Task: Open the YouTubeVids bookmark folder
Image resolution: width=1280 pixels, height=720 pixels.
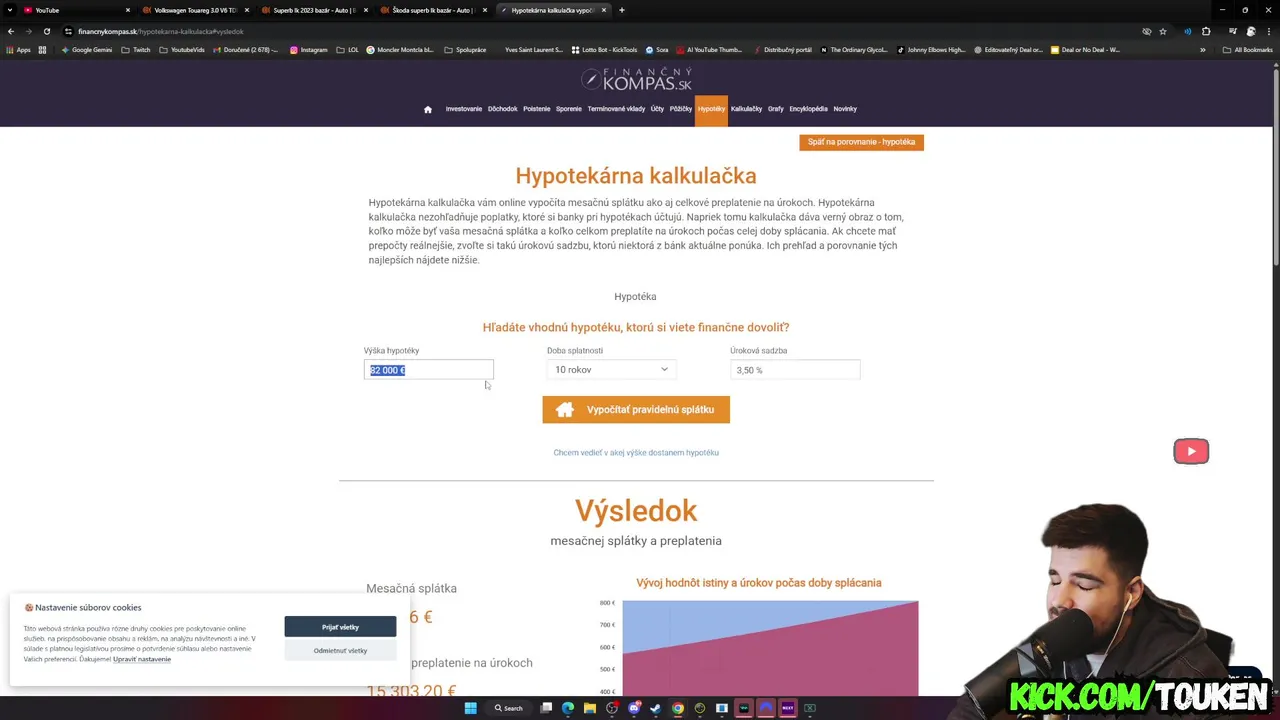Action: pos(182,50)
